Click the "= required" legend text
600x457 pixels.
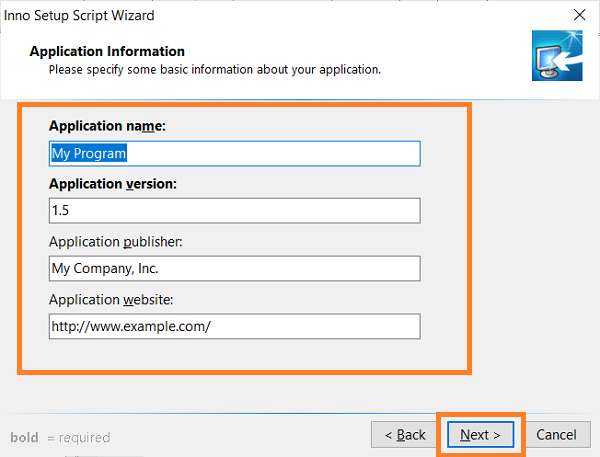click(x=79, y=437)
